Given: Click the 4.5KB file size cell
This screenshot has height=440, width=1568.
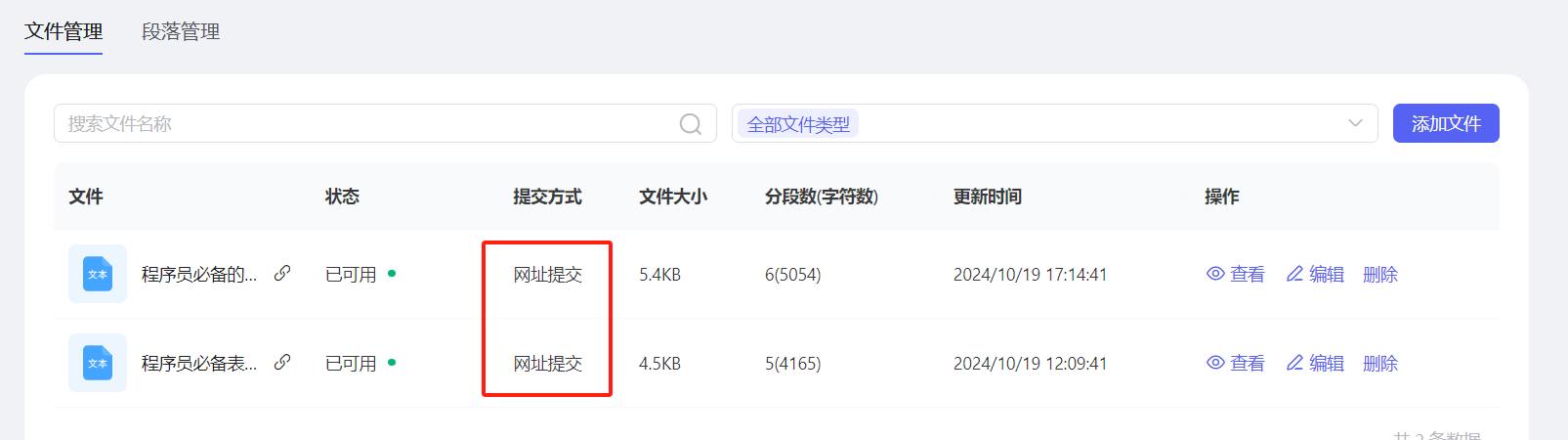Looking at the screenshot, I should coord(660,364).
